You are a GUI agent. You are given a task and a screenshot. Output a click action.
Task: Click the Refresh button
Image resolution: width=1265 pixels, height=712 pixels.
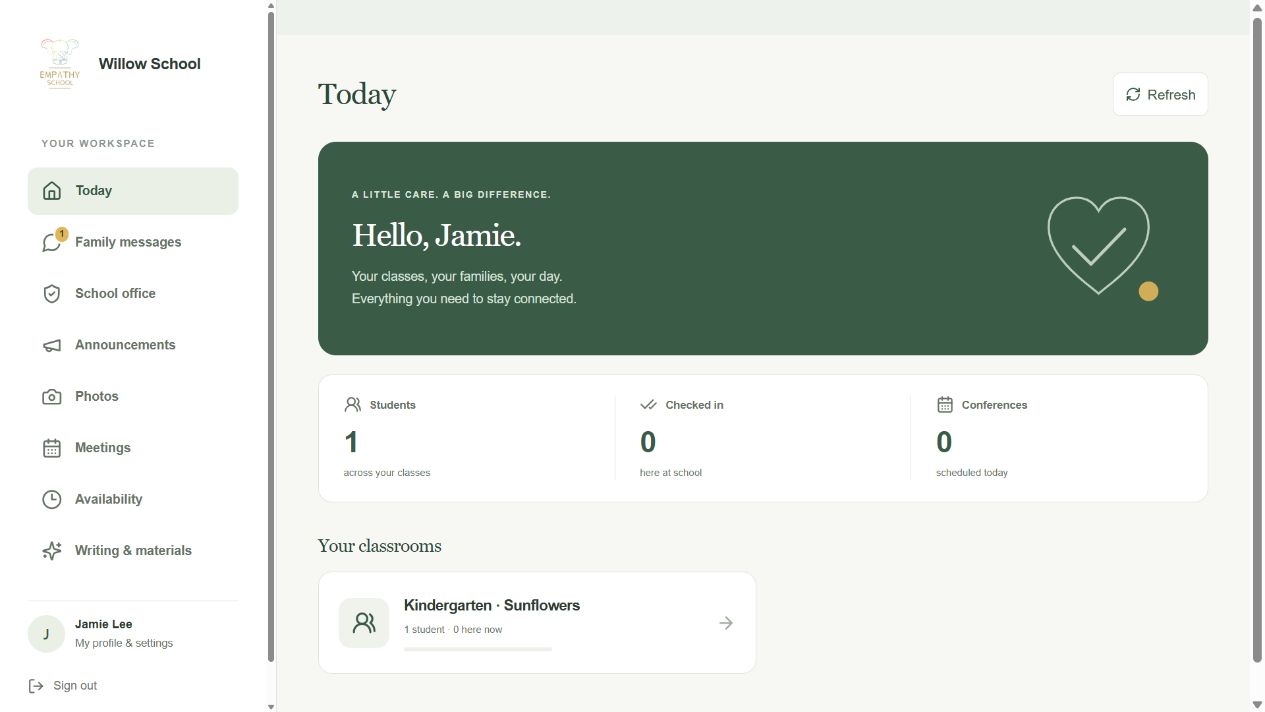pyautogui.click(x=1160, y=94)
